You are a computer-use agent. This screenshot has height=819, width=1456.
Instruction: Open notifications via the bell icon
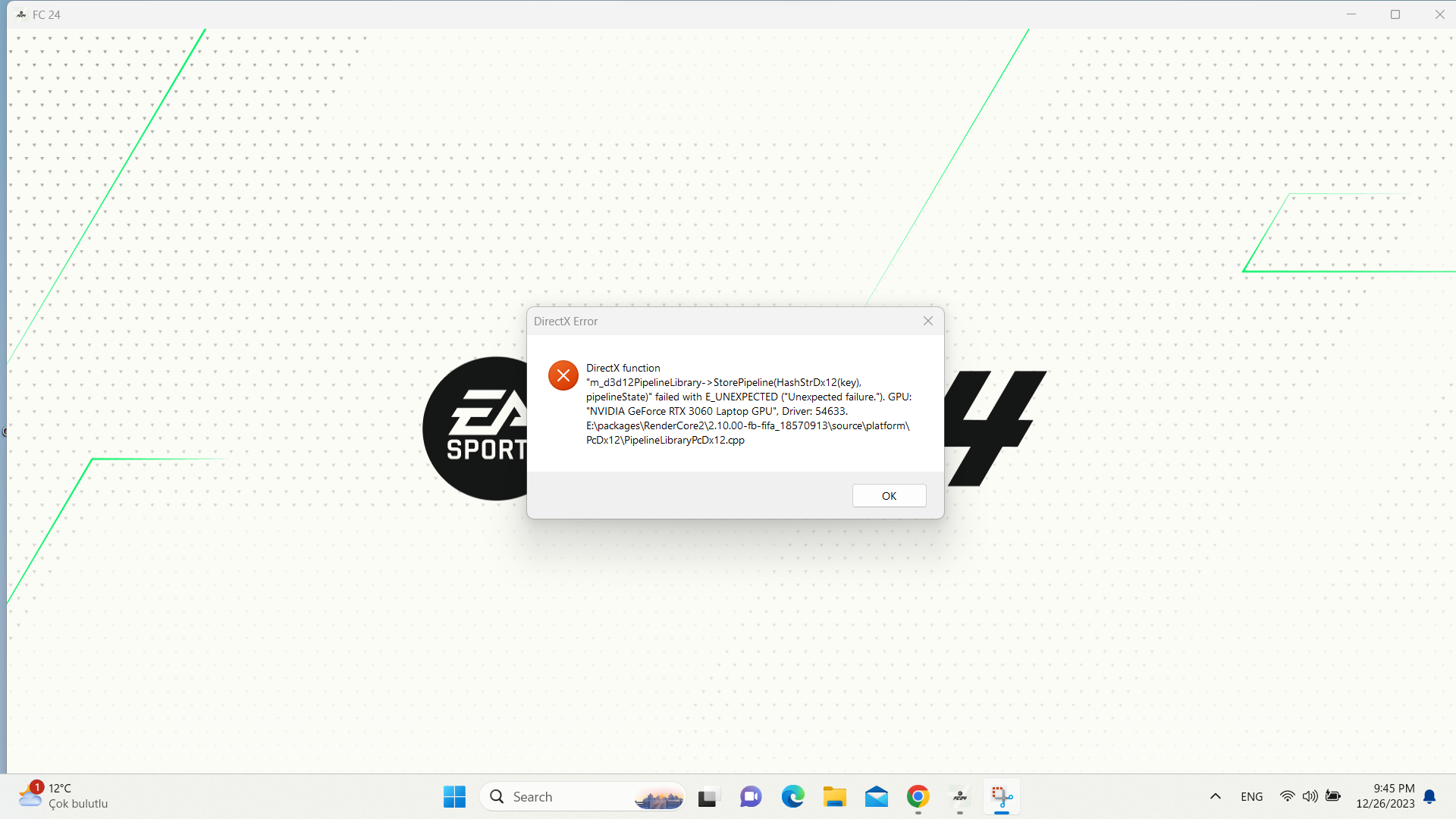pyautogui.click(x=1429, y=797)
